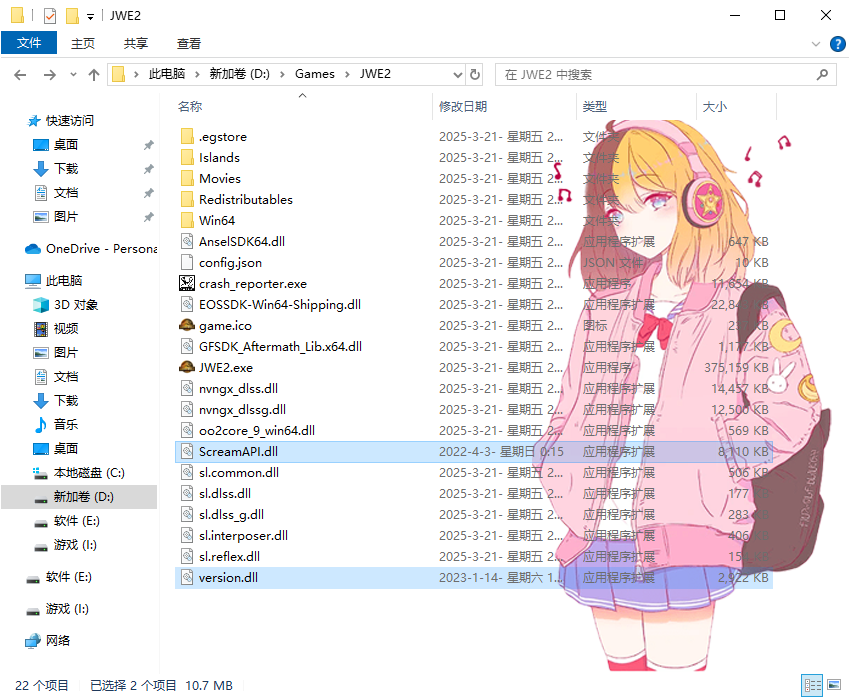The image size is (850, 698).
Task: Select the Redistributables folder icon
Action: click(x=186, y=199)
